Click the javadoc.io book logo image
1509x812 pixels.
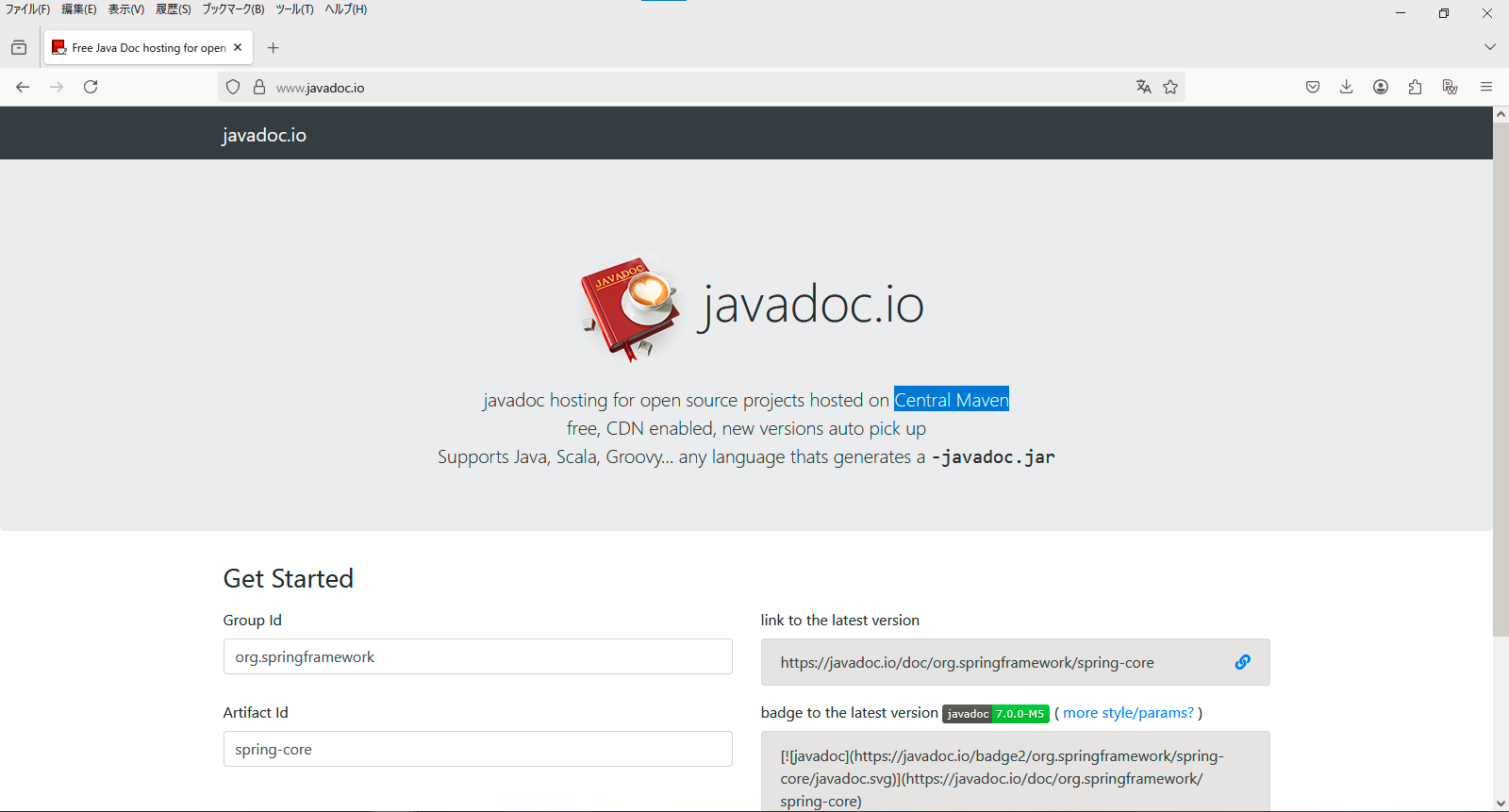pyautogui.click(x=631, y=308)
